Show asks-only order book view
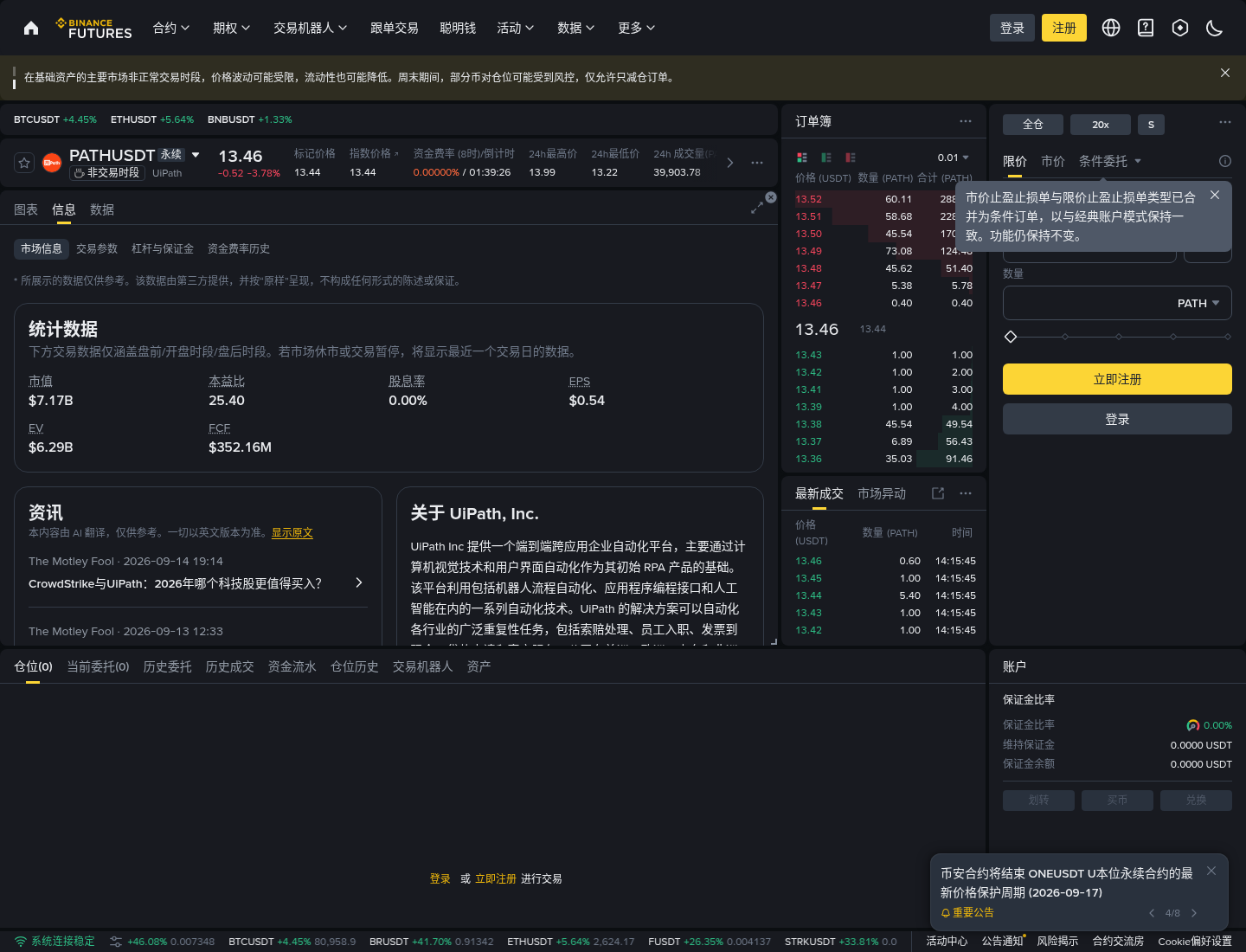1246x952 pixels. click(x=851, y=158)
